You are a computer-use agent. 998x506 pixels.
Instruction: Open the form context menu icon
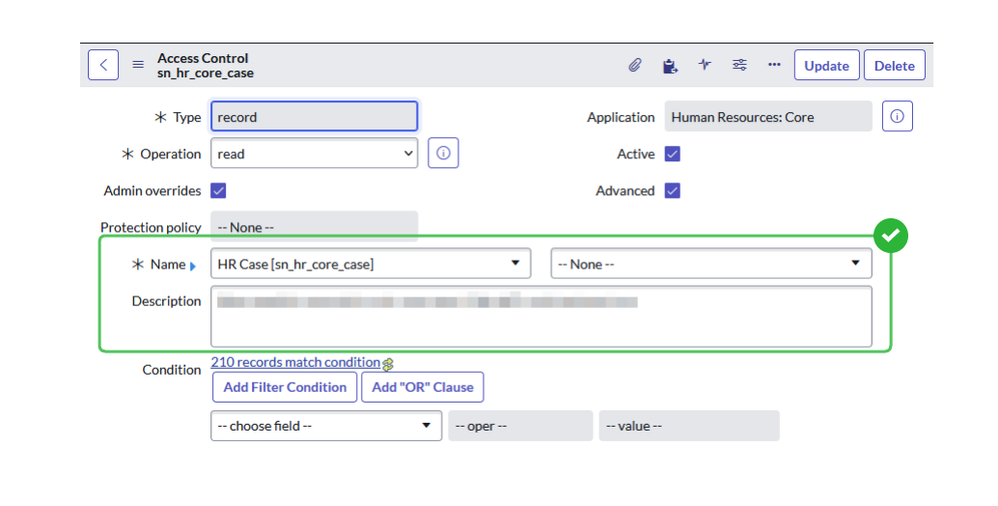point(138,65)
